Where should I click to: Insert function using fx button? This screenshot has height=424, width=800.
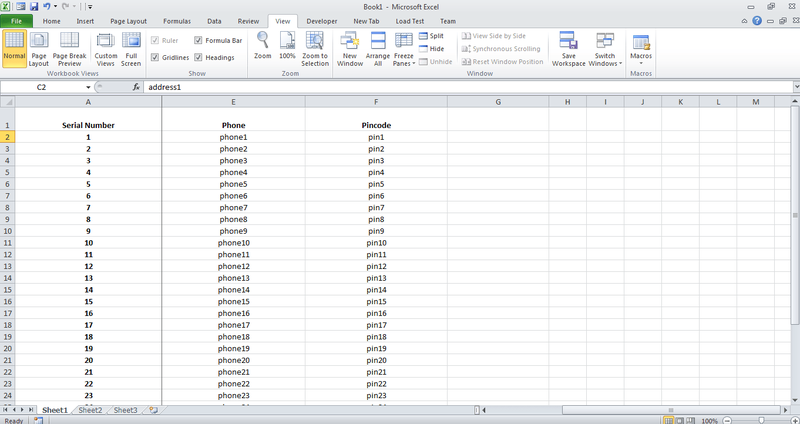tap(136, 87)
